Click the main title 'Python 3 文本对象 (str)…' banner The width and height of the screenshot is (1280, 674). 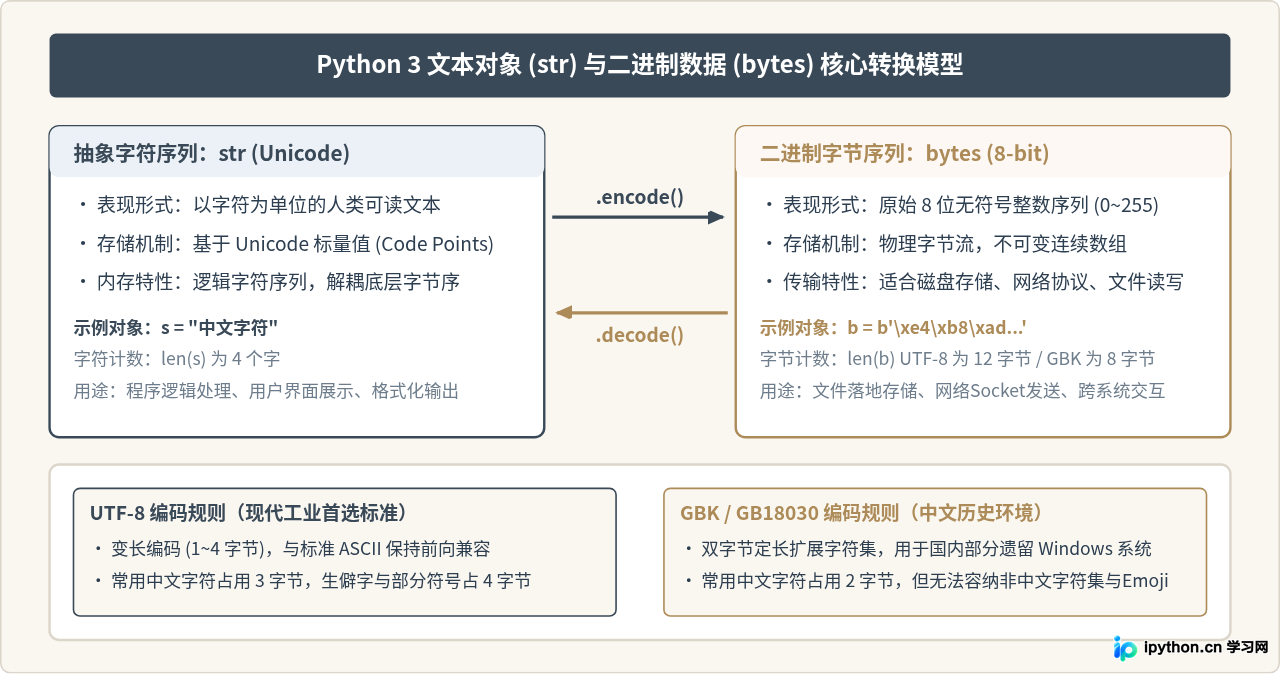pyautogui.click(x=640, y=65)
